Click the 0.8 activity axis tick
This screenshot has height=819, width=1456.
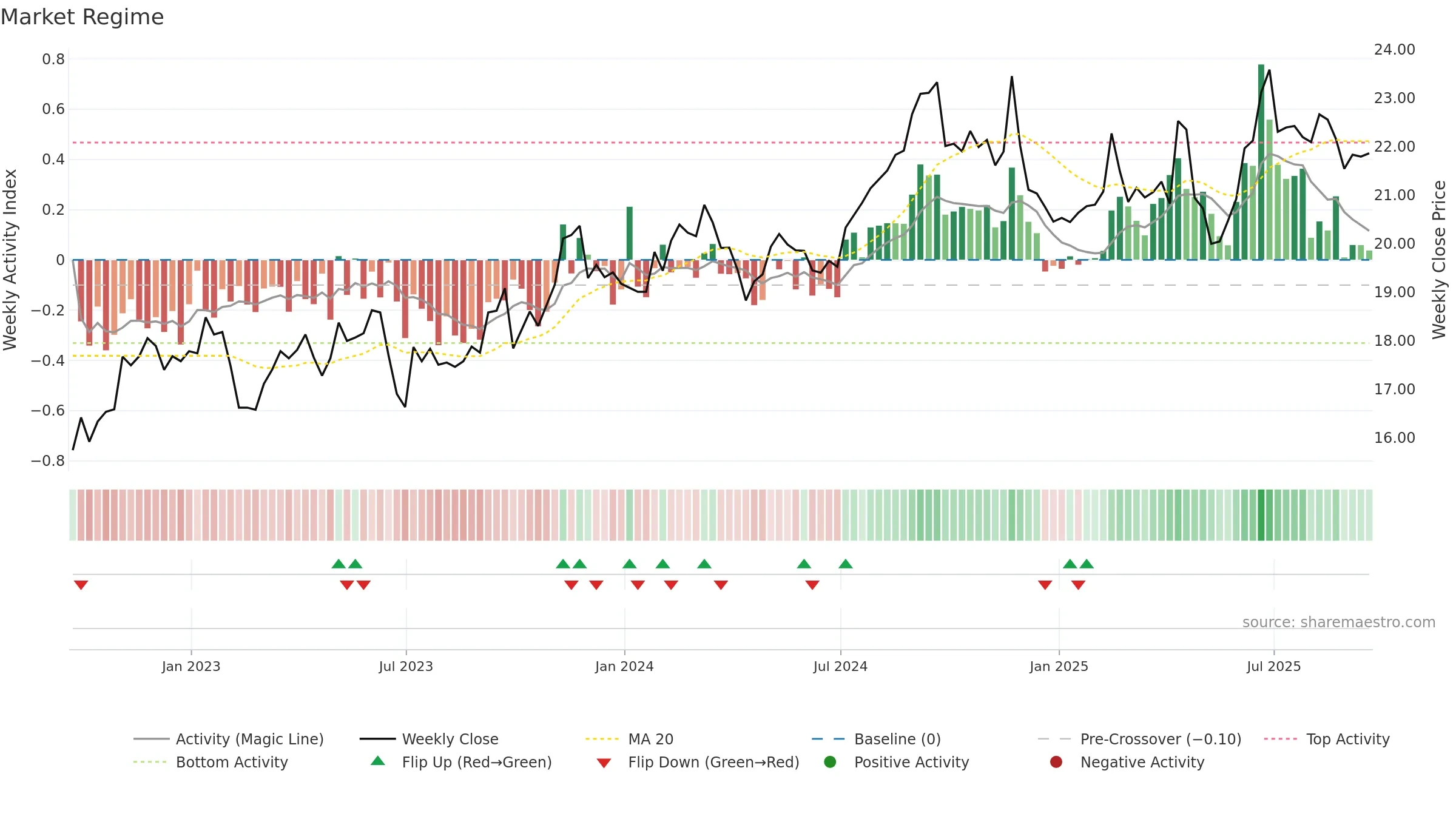click(x=53, y=59)
